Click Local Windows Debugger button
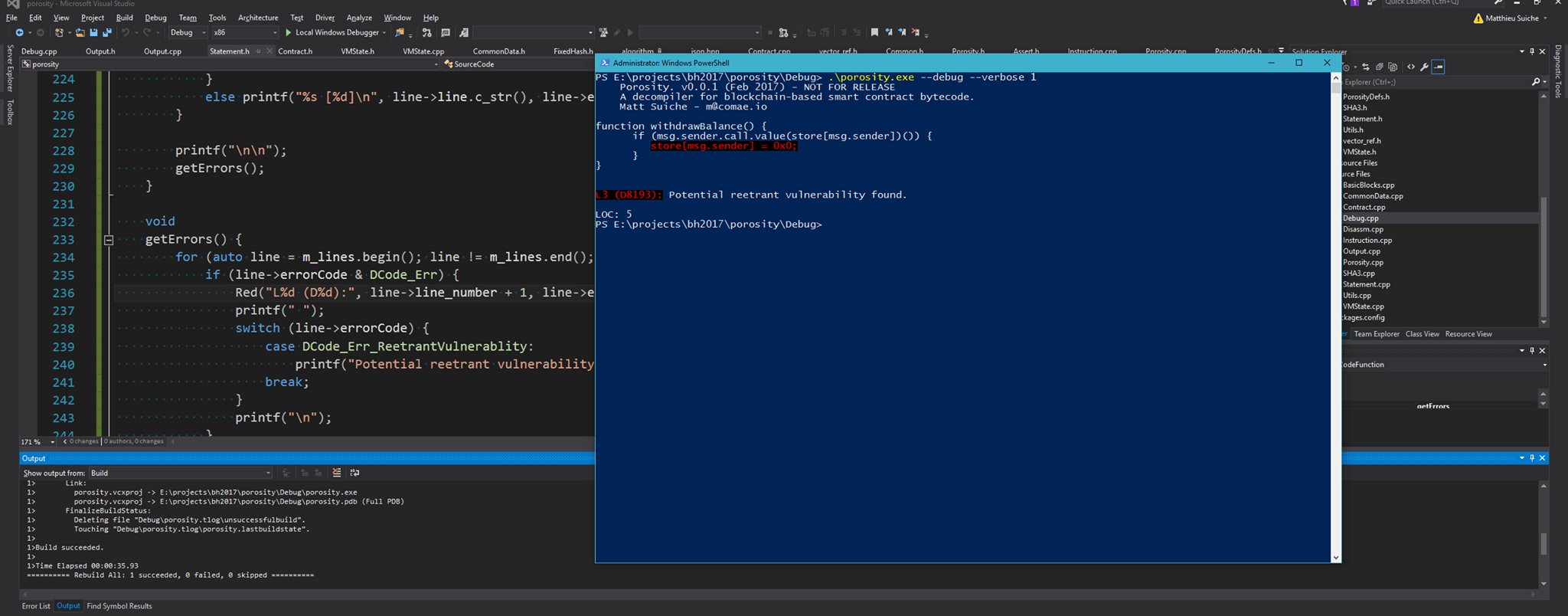The height and width of the screenshot is (616, 1568). (x=336, y=32)
